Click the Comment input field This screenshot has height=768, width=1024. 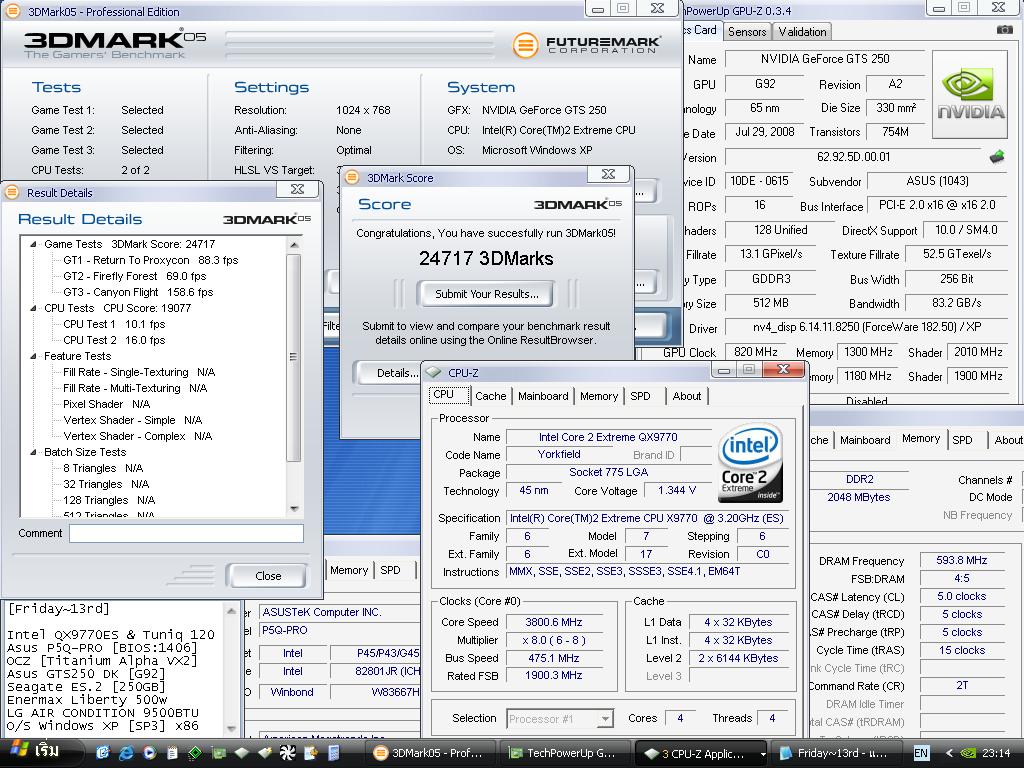tap(186, 533)
